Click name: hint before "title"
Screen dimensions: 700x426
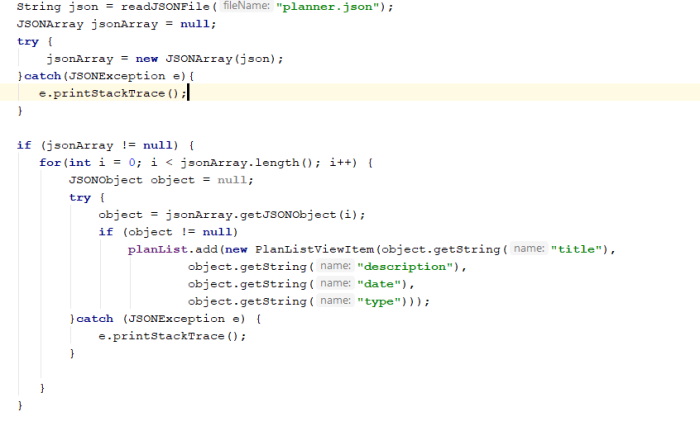pyautogui.click(x=529, y=249)
